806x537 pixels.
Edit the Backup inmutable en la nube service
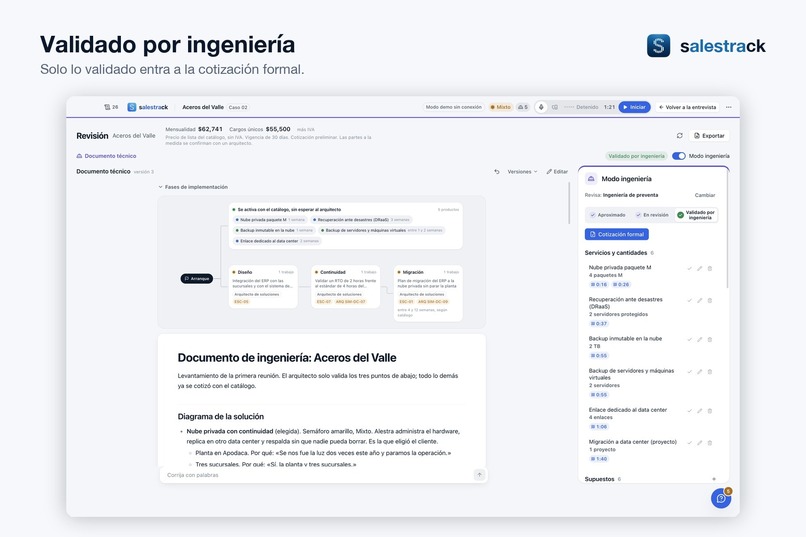tap(700, 340)
